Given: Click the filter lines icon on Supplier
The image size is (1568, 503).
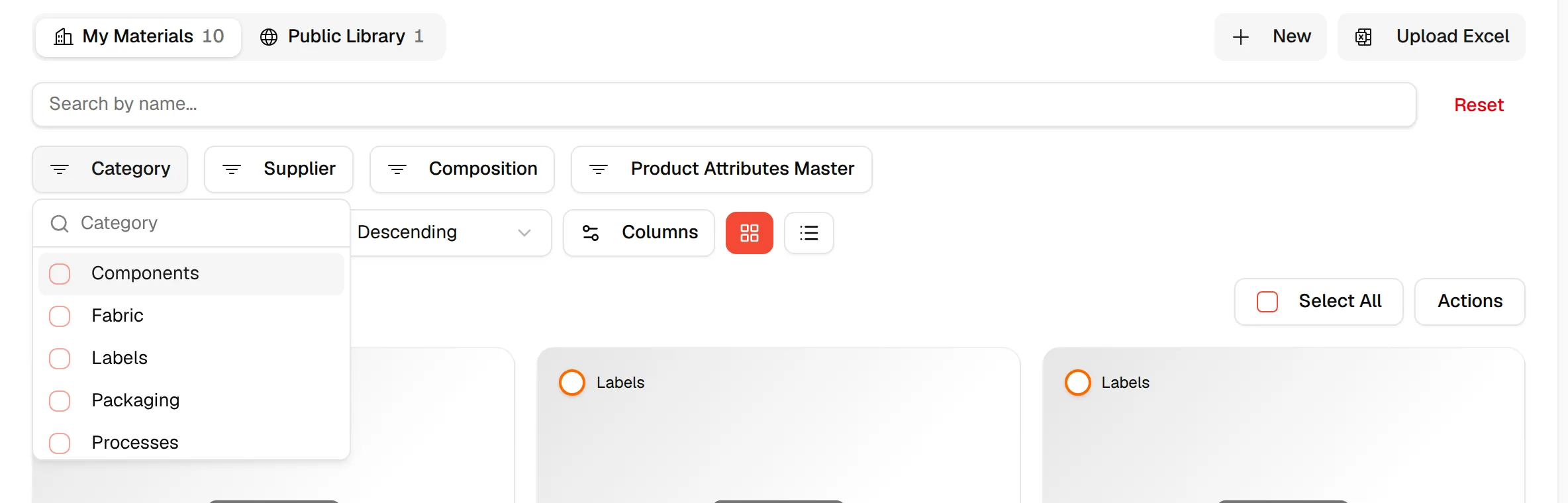Looking at the screenshot, I should click(x=232, y=170).
